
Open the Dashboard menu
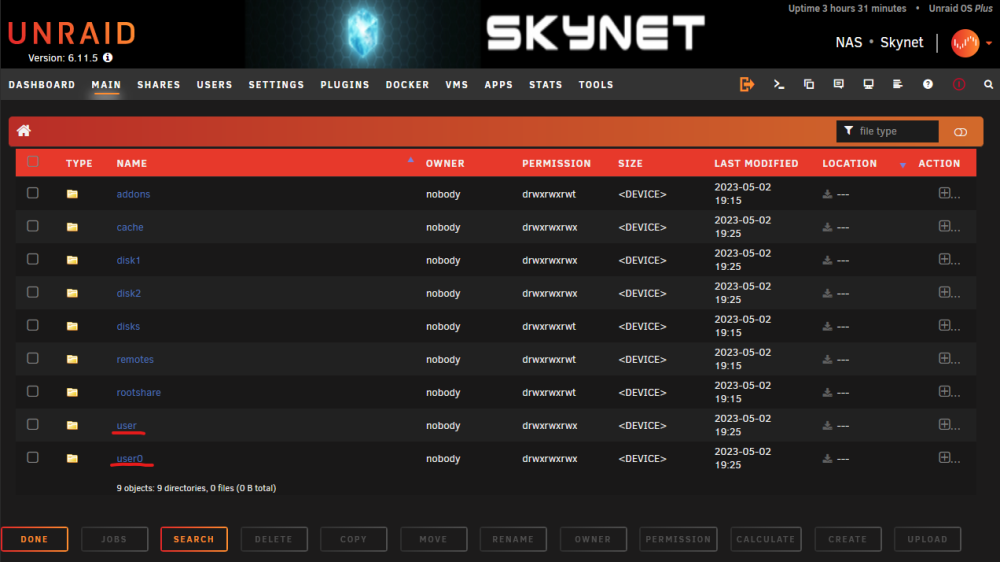click(42, 85)
